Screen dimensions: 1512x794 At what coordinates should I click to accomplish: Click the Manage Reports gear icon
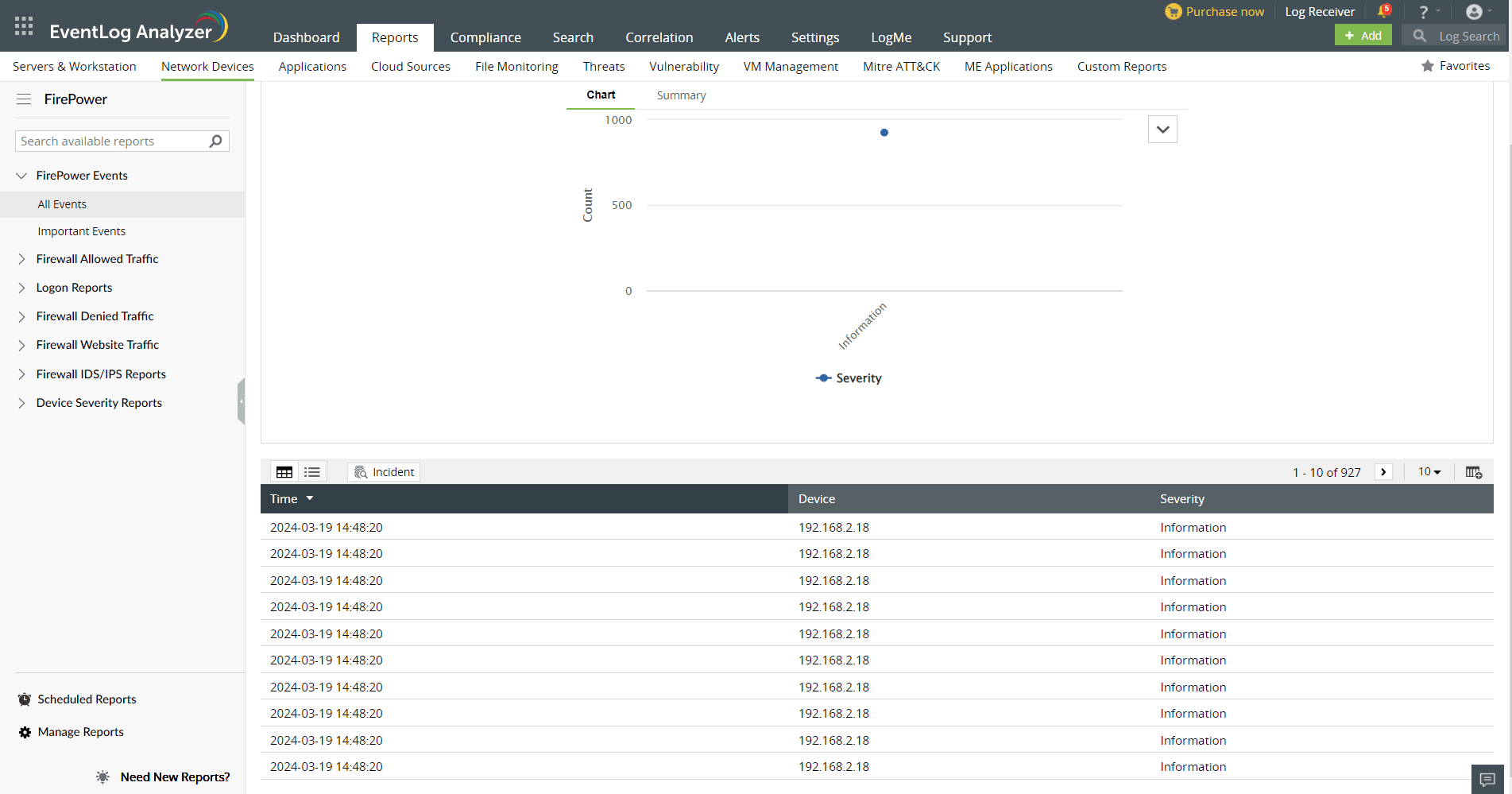point(25,732)
